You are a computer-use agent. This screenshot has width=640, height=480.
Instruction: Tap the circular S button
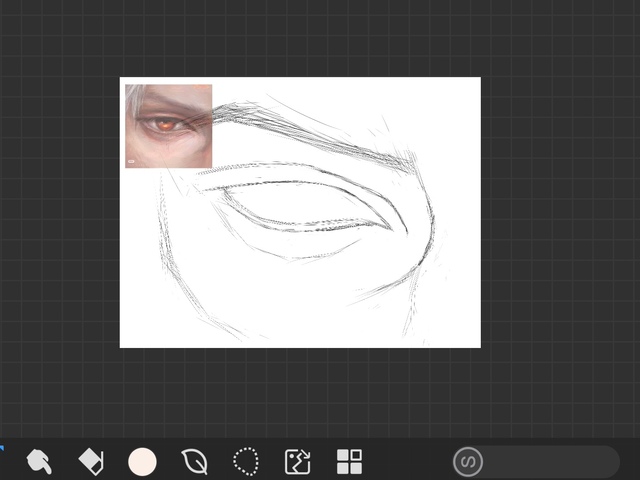click(468, 461)
